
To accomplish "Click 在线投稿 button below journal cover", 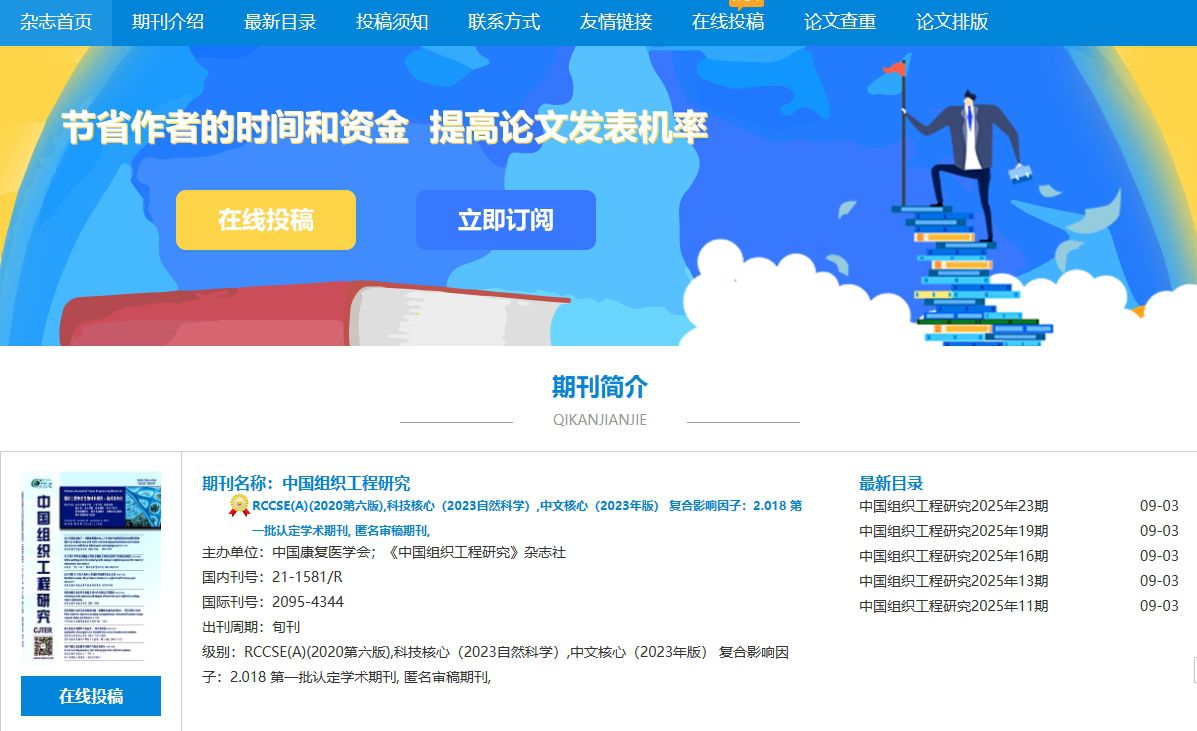I will (x=91, y=696).
